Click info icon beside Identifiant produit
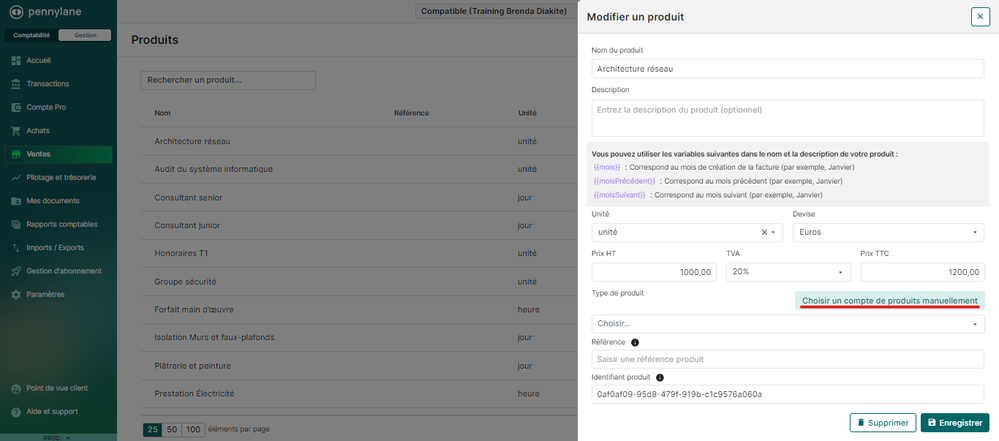Image resolution: width=999 pixels, height=441 pixels. tap(660, 377)
